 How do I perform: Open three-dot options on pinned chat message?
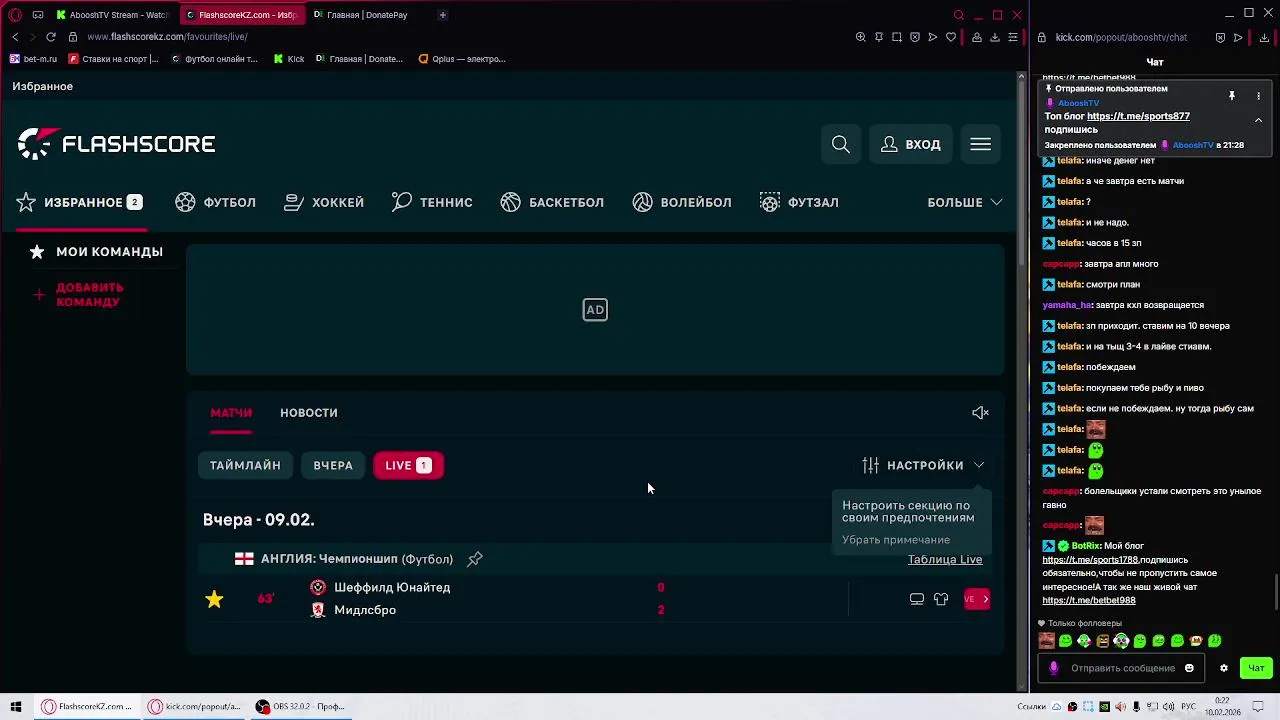pyautogui.click(x=1258, y=96)
